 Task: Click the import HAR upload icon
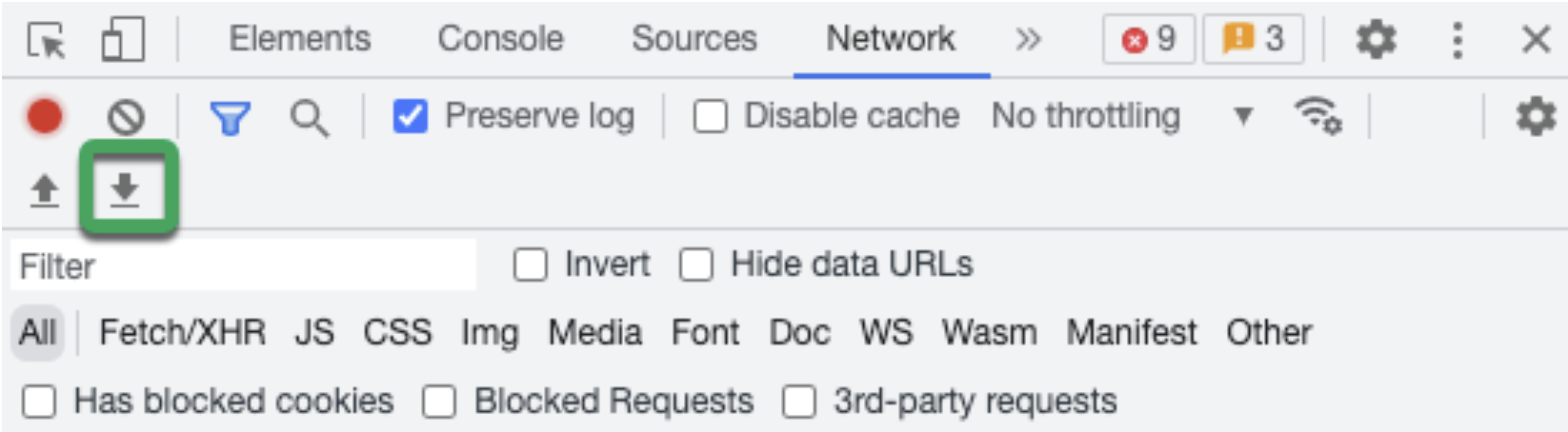coord(44,191)
